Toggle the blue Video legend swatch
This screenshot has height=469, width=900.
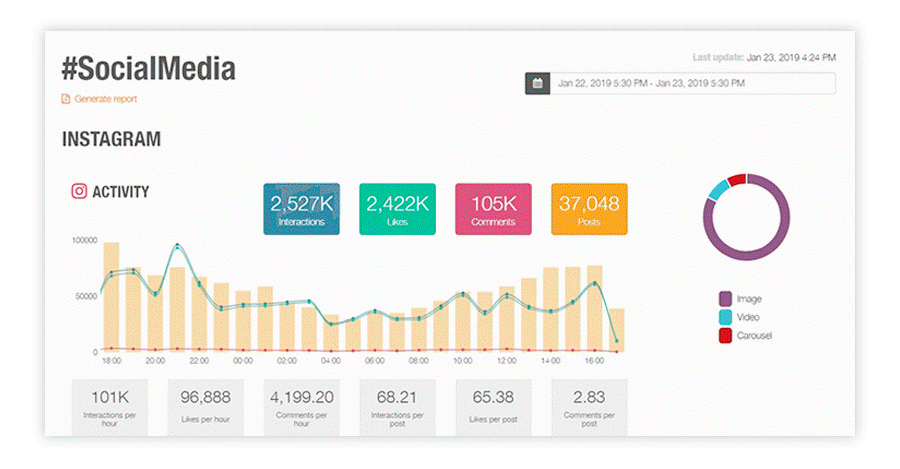(x=725, y=317)
